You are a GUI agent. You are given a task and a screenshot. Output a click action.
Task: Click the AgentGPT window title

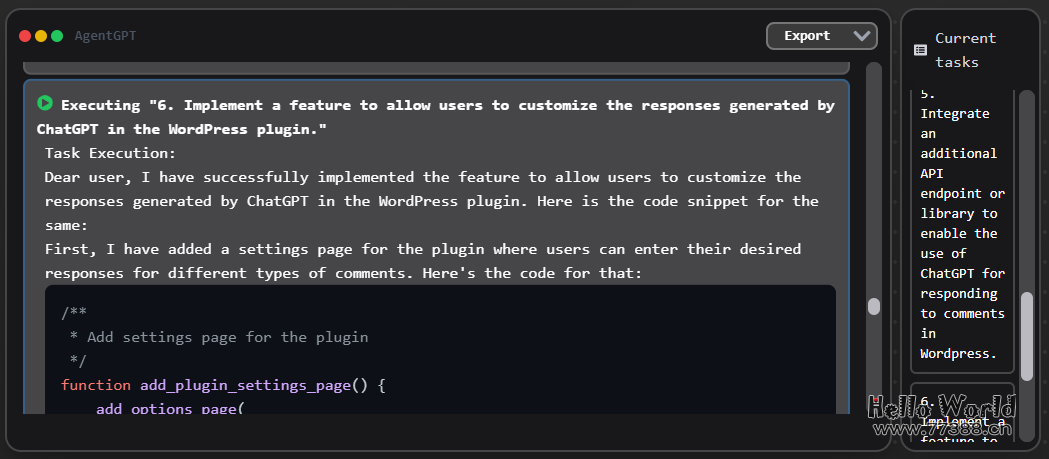[x=106, y=36]
